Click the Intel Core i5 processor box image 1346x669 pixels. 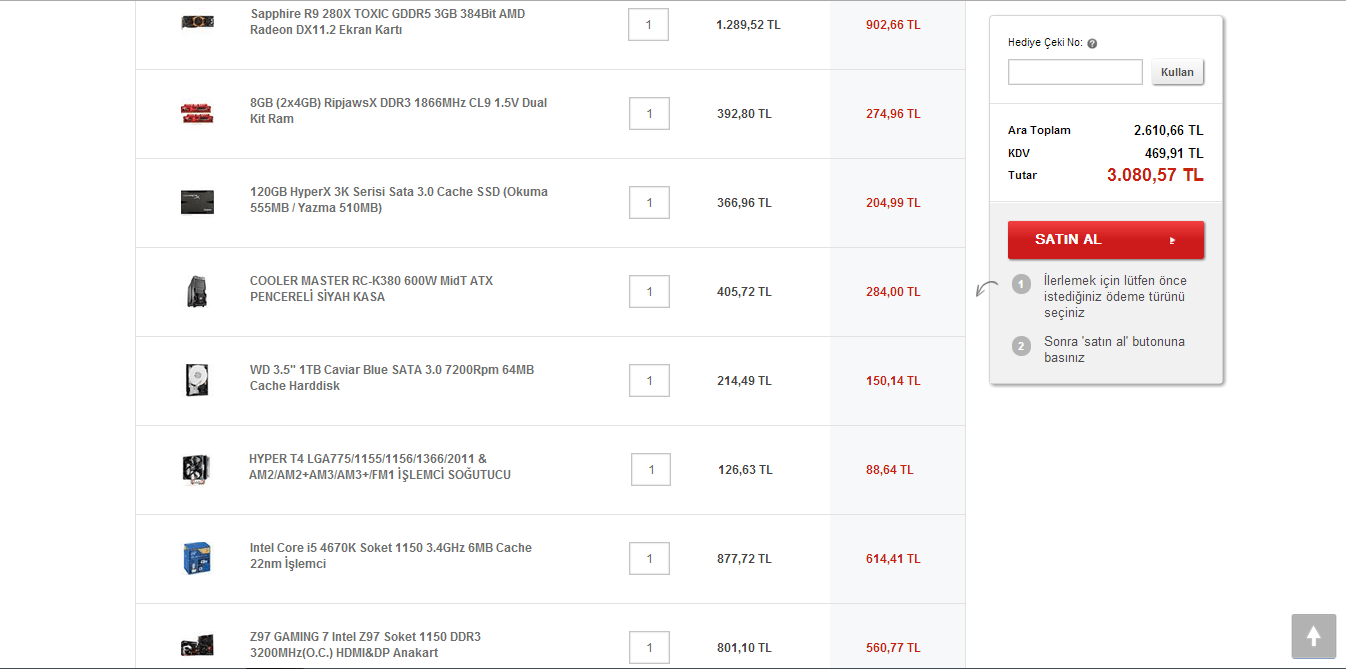point(197,558)
